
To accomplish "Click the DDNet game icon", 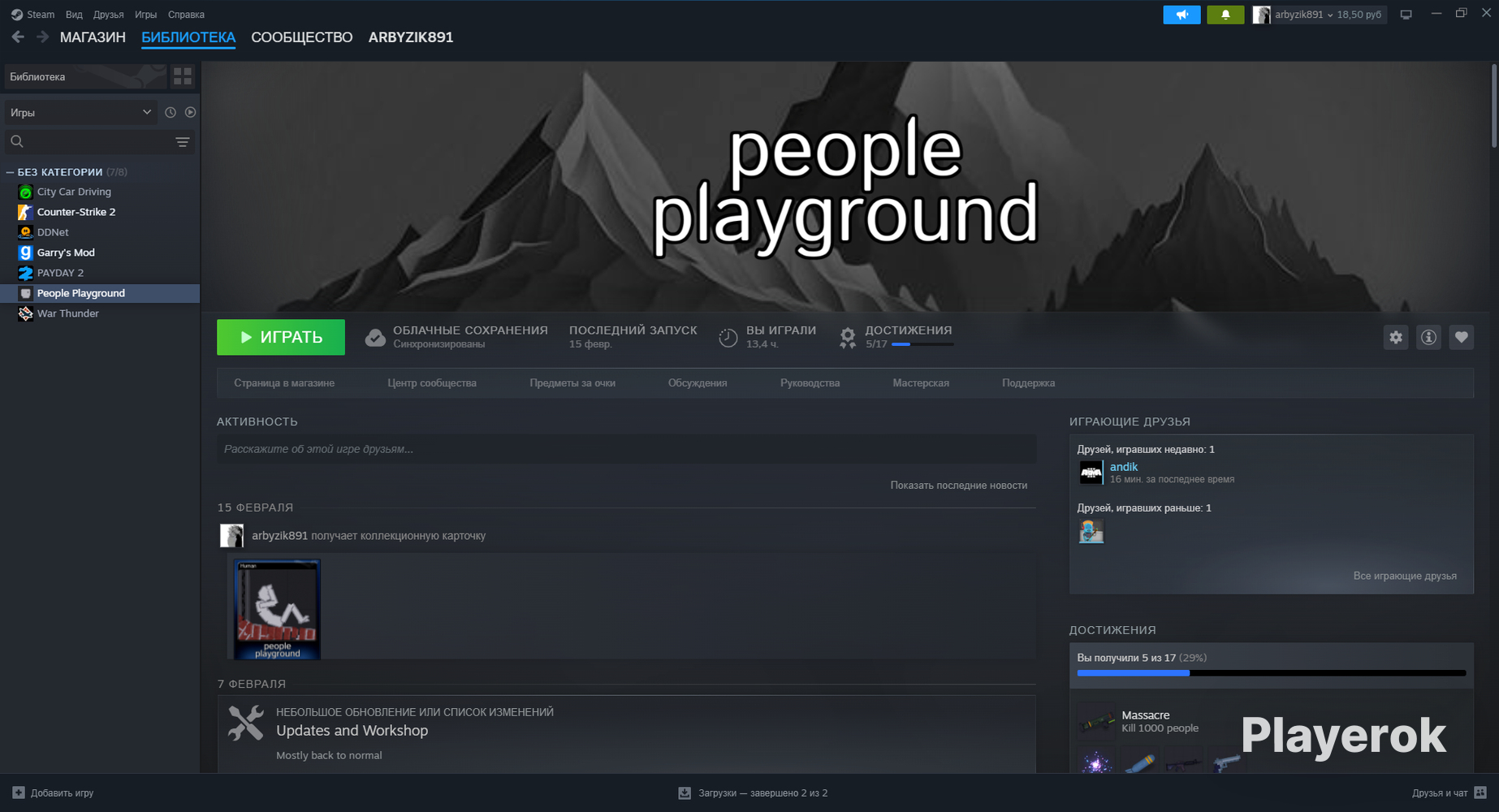I will point(25,232).
